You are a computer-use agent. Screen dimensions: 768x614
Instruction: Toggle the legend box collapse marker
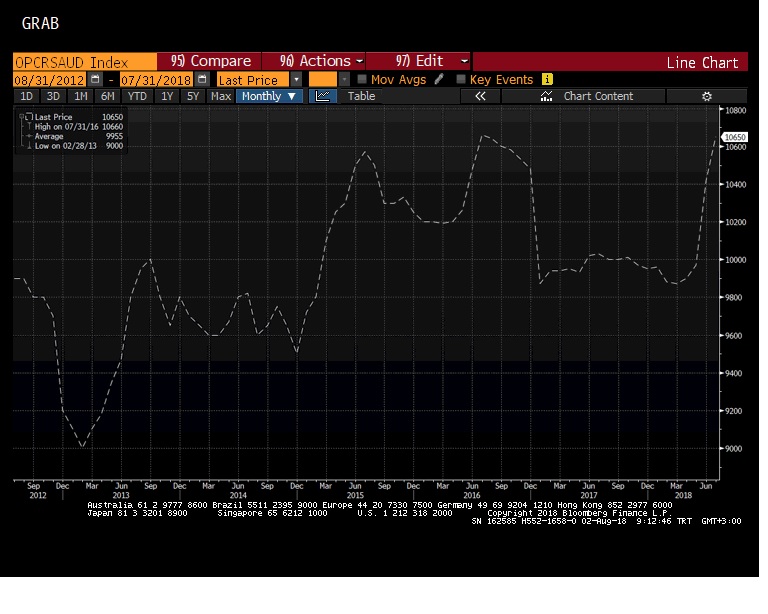tap(20, 115)
